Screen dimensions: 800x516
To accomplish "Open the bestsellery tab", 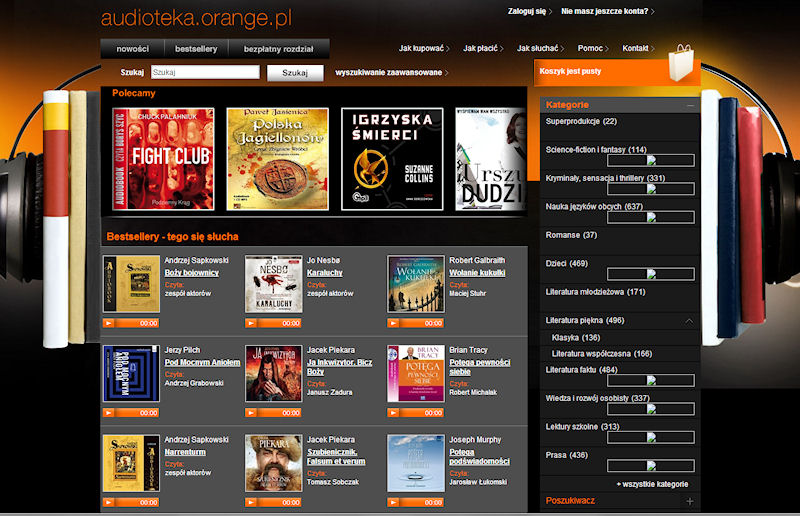I will [196, 49].
